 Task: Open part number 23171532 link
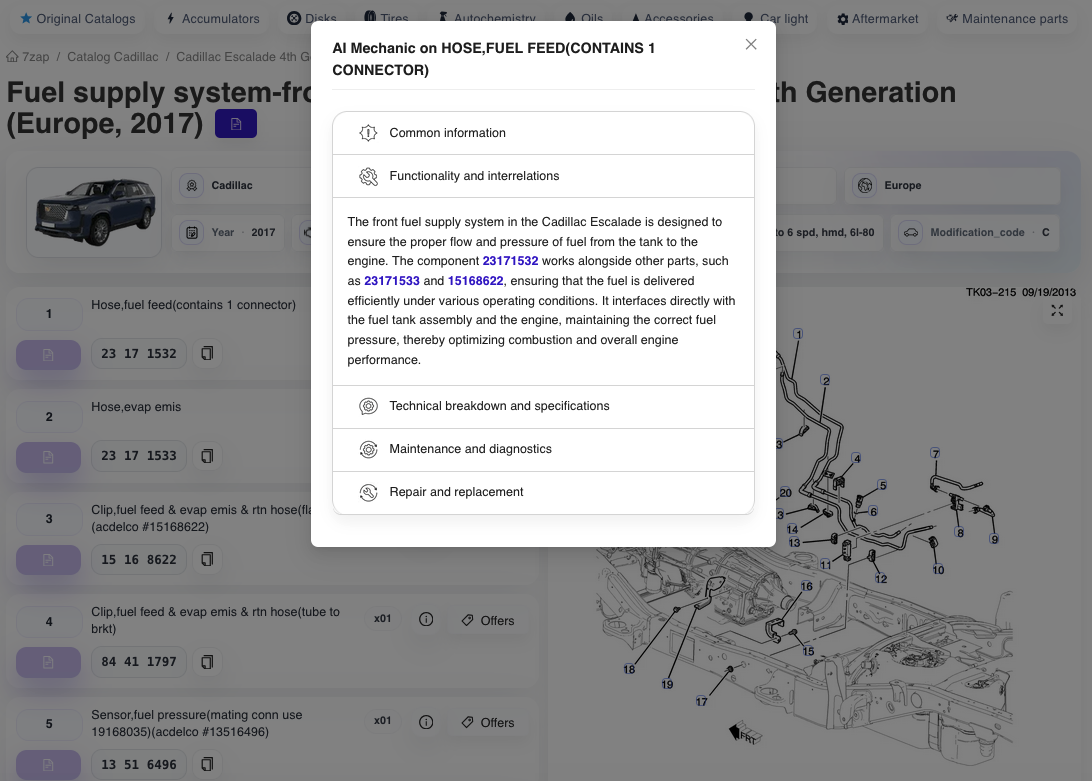click(x=510, y=261)
